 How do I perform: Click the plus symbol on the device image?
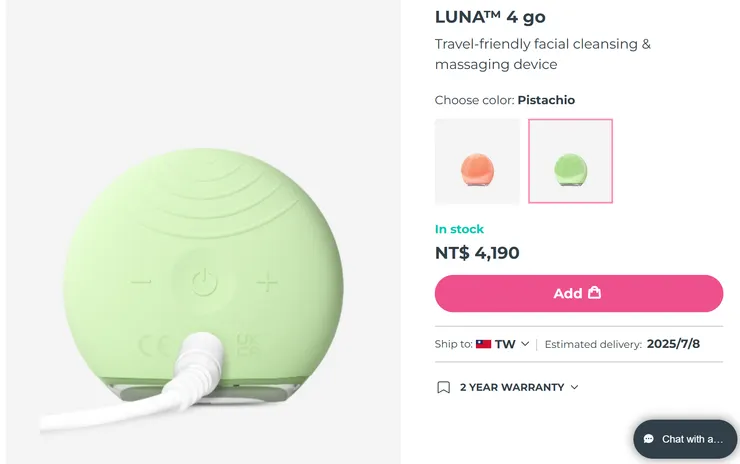coord(267,282)
